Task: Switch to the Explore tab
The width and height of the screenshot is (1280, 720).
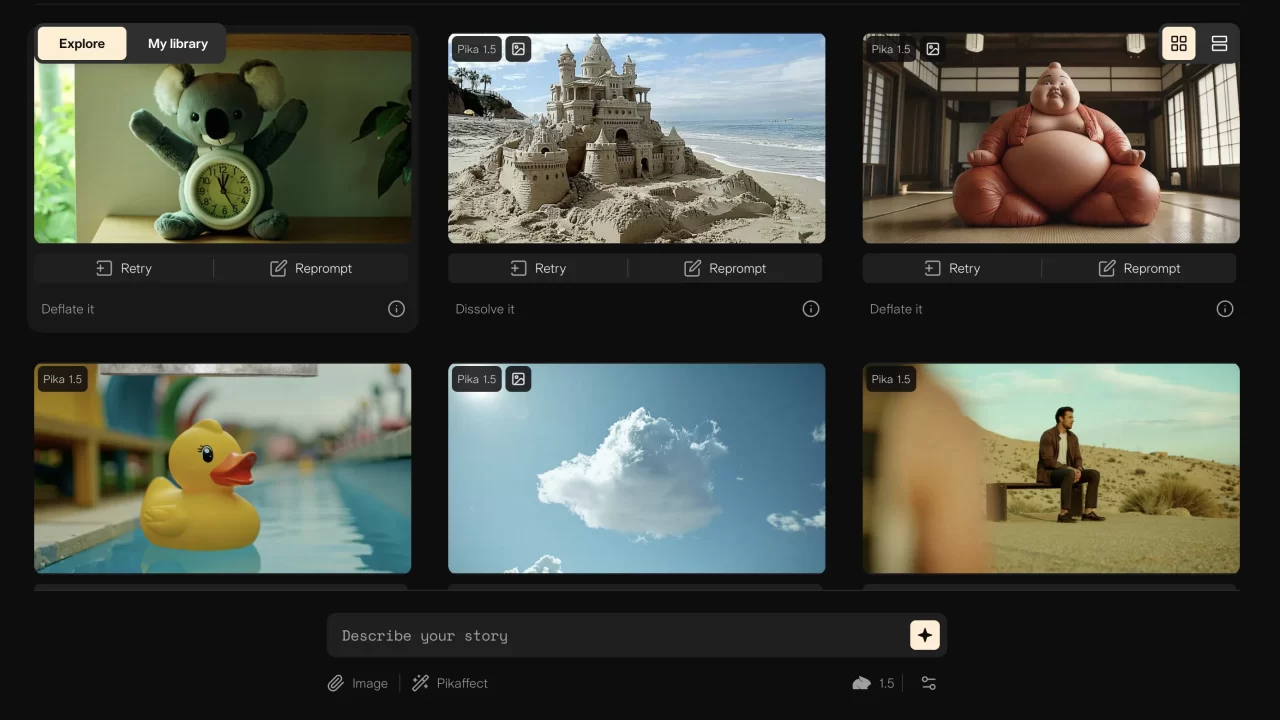Action: click(x=82, y=44)
